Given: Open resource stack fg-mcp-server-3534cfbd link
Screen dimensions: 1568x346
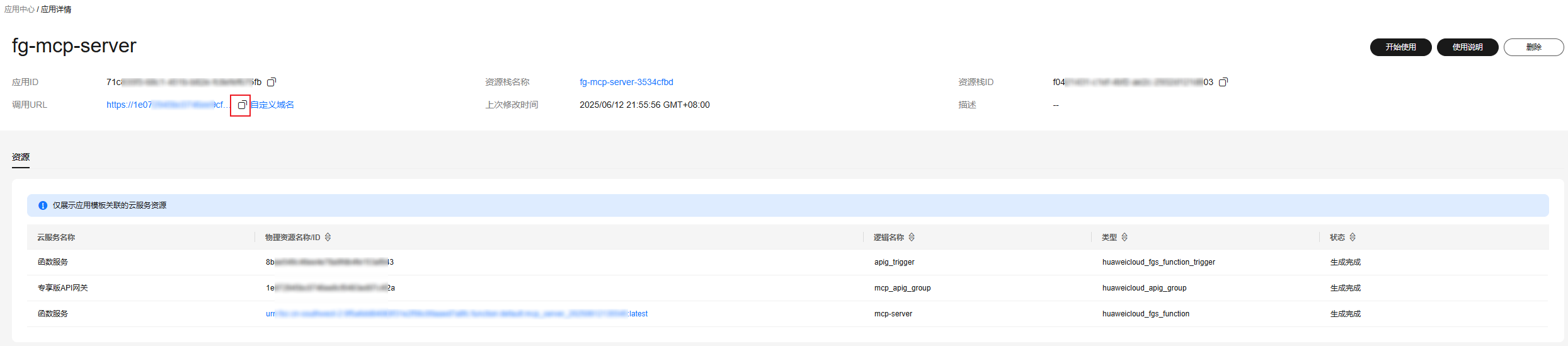Looking at the screenshot, I should (x=626, y=83).
